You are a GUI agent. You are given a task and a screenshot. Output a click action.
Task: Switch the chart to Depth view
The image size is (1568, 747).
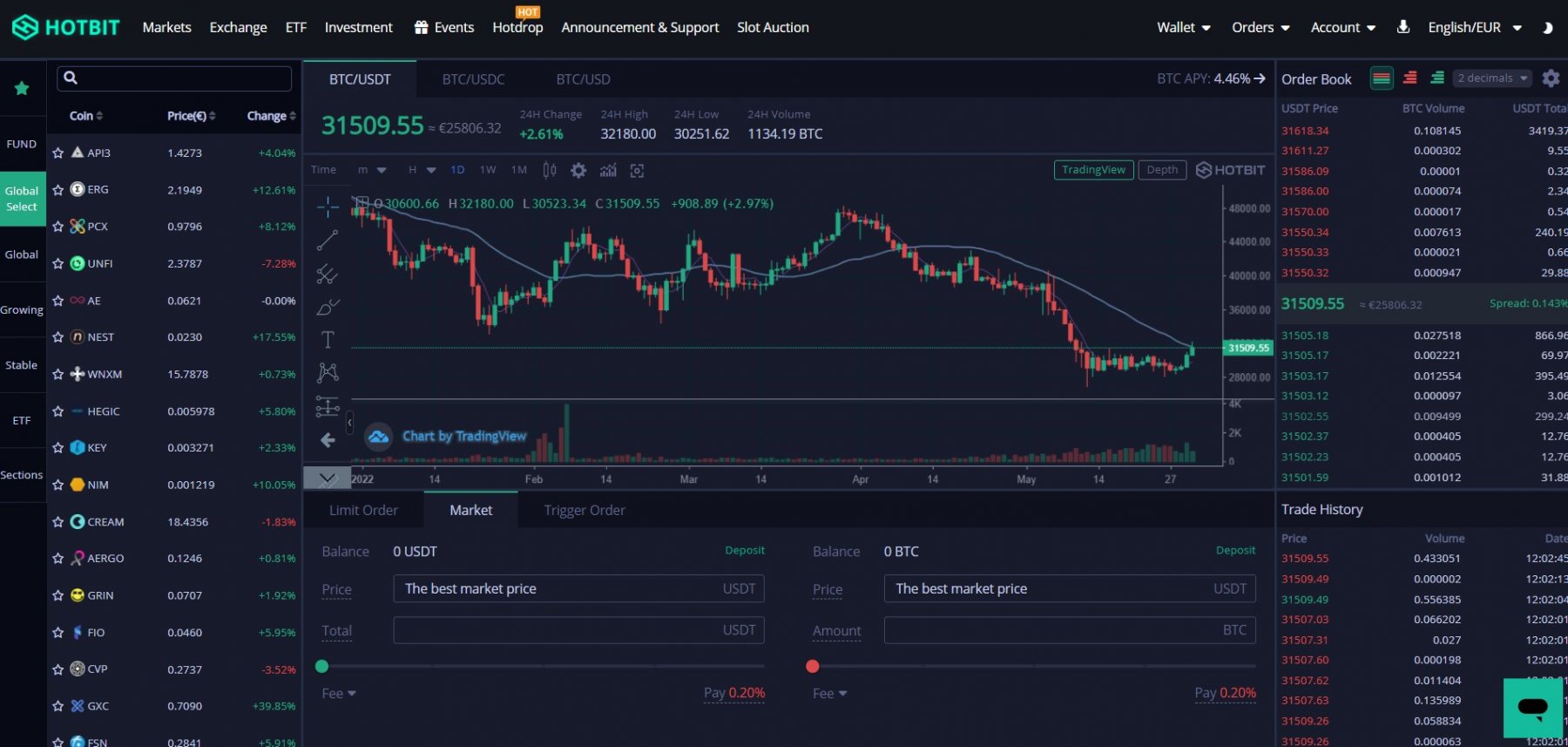pos(1161,170)
